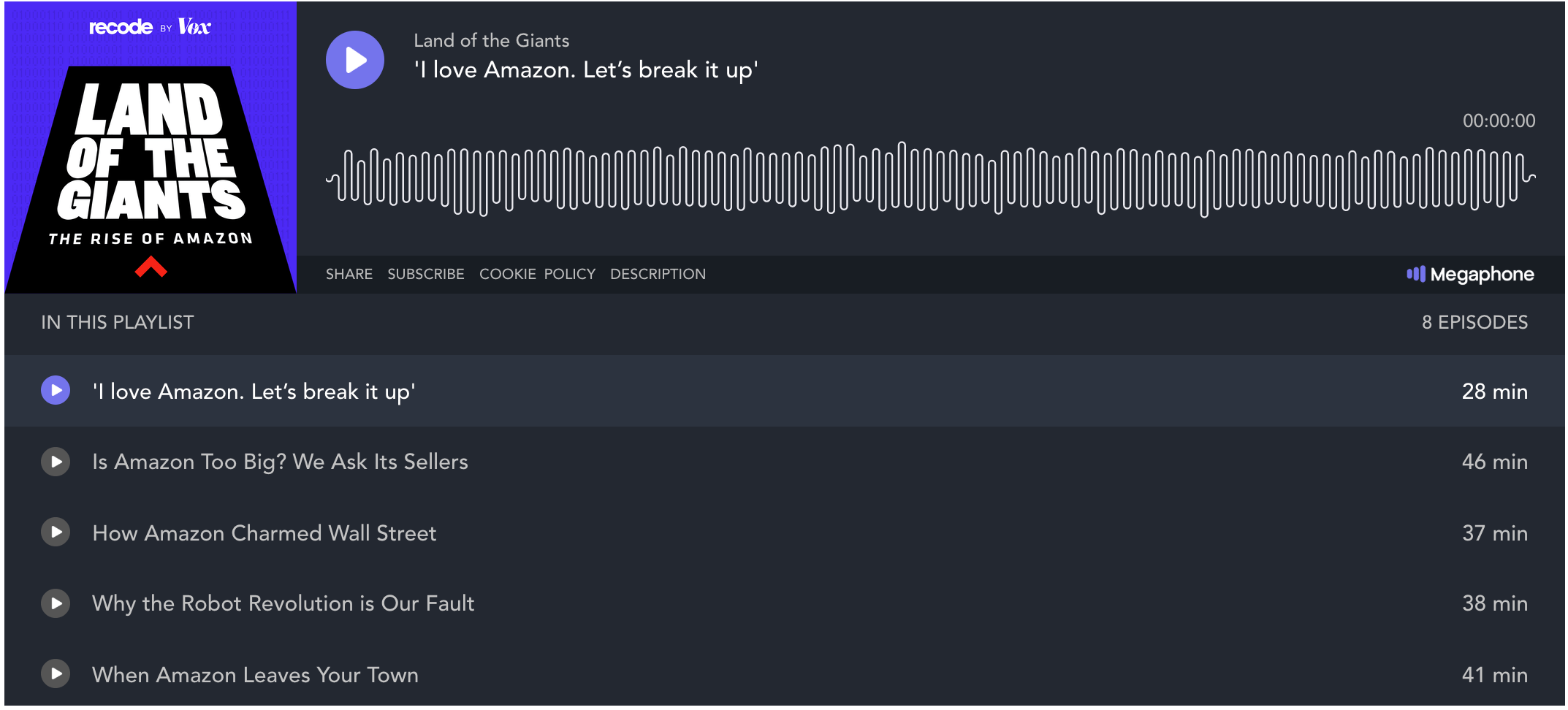This screenshot has height=710, width=1568.
Task: Play 'How Amazon Charmed Wall Street' episode icon
Action: (x=56, y=532)
